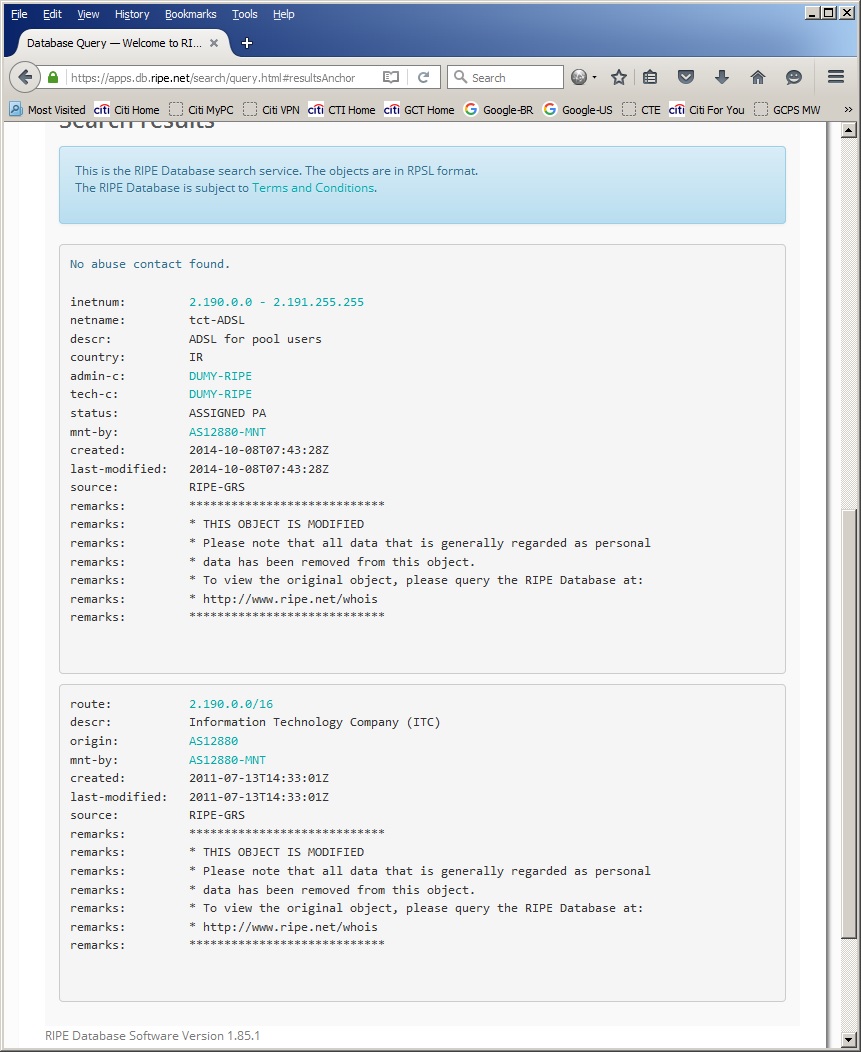Viewport: 861px width, 1052px height.
Task: Show bookmarks list icon in toolbar
Action: pos(650,77)
